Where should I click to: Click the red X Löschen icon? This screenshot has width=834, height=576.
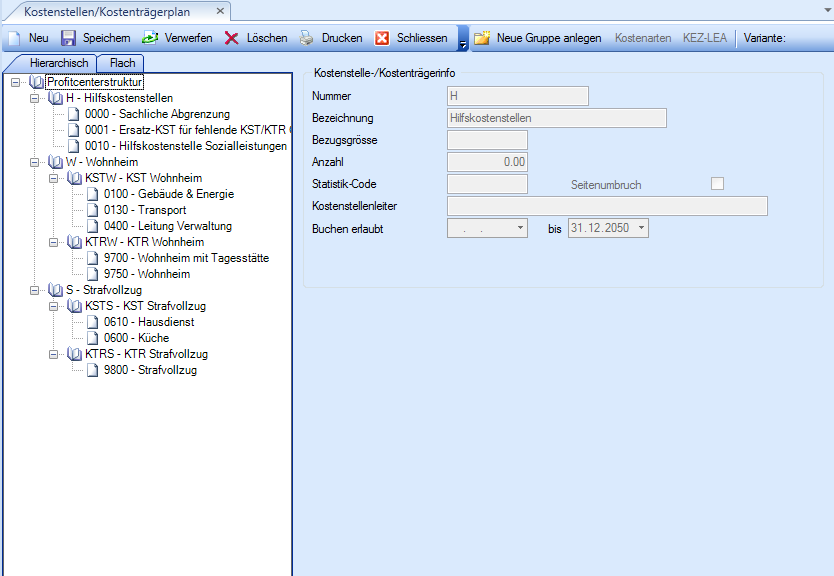pyautogui.click(x=231, y=38)
